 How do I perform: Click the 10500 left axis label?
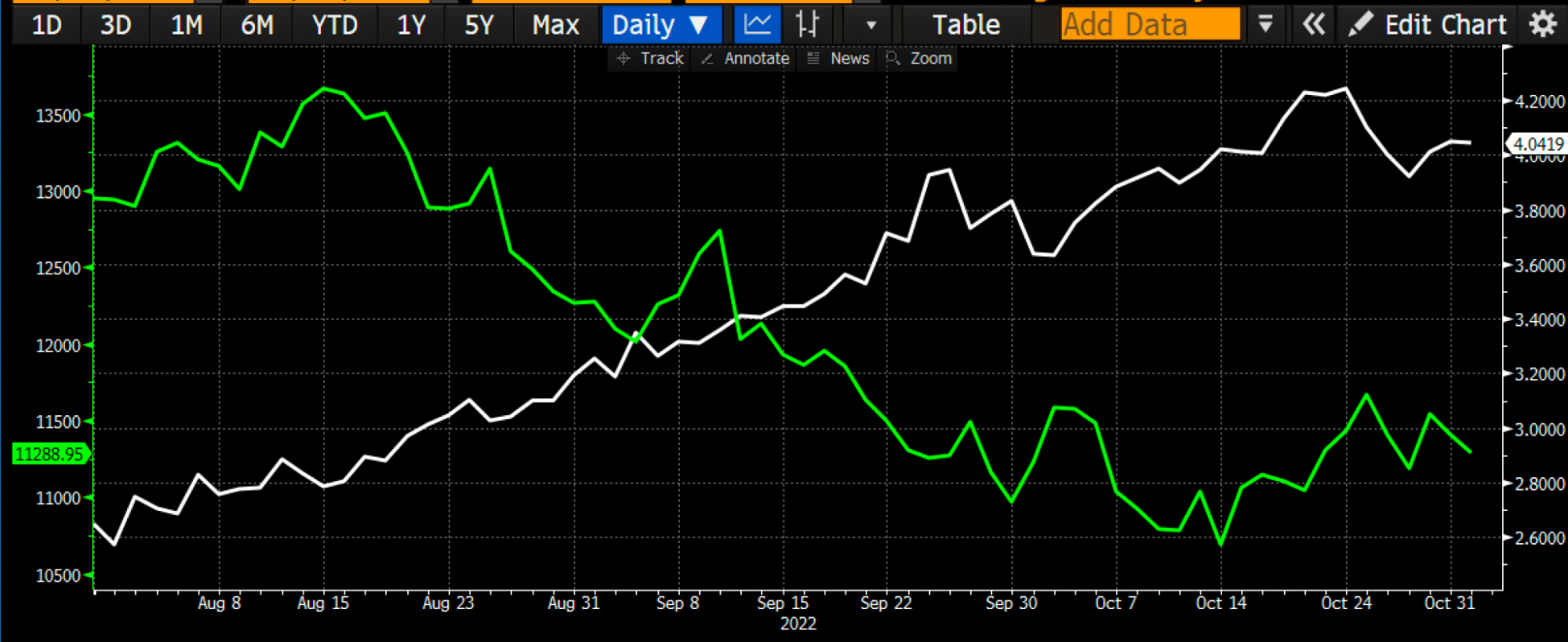click(x=58, y=575)
